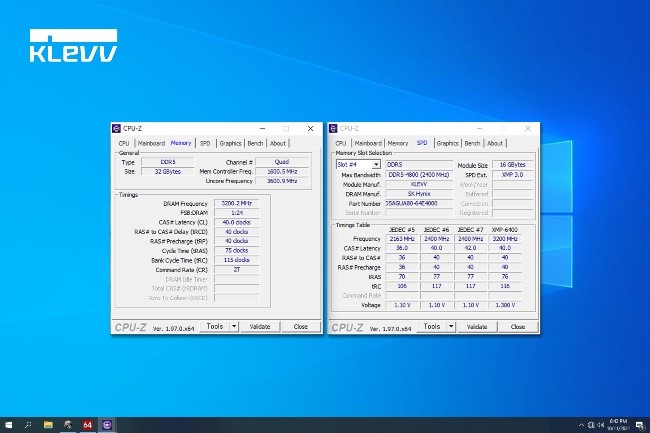The height and width of the screenshot is (433, 650).
Task: Open the Slot #4 memory slot dropdown
Action: tap(358, 164)
